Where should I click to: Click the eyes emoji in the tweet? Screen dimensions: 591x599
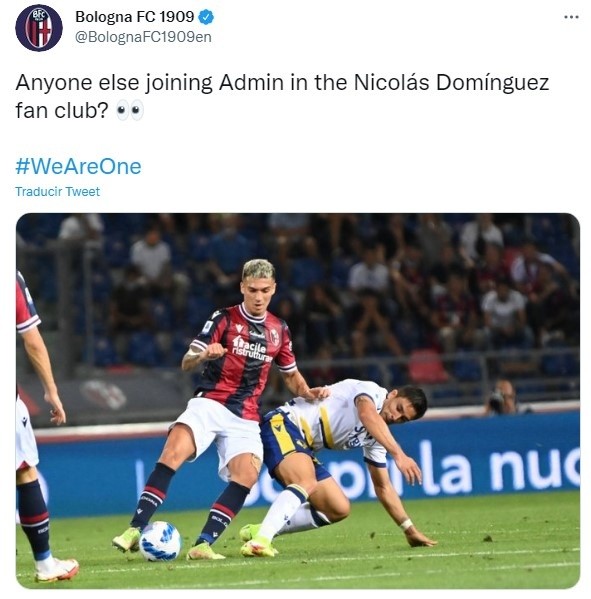(x=130, y=110)
